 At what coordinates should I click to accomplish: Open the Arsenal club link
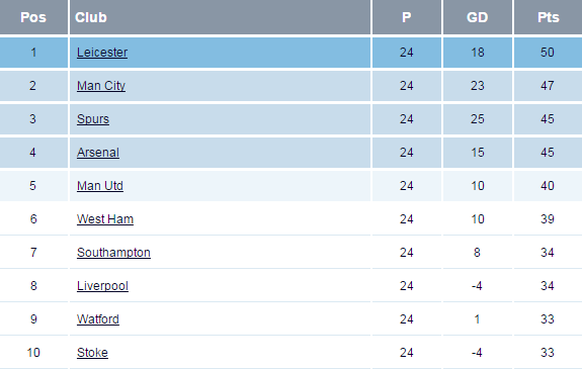tap(98, 153)
